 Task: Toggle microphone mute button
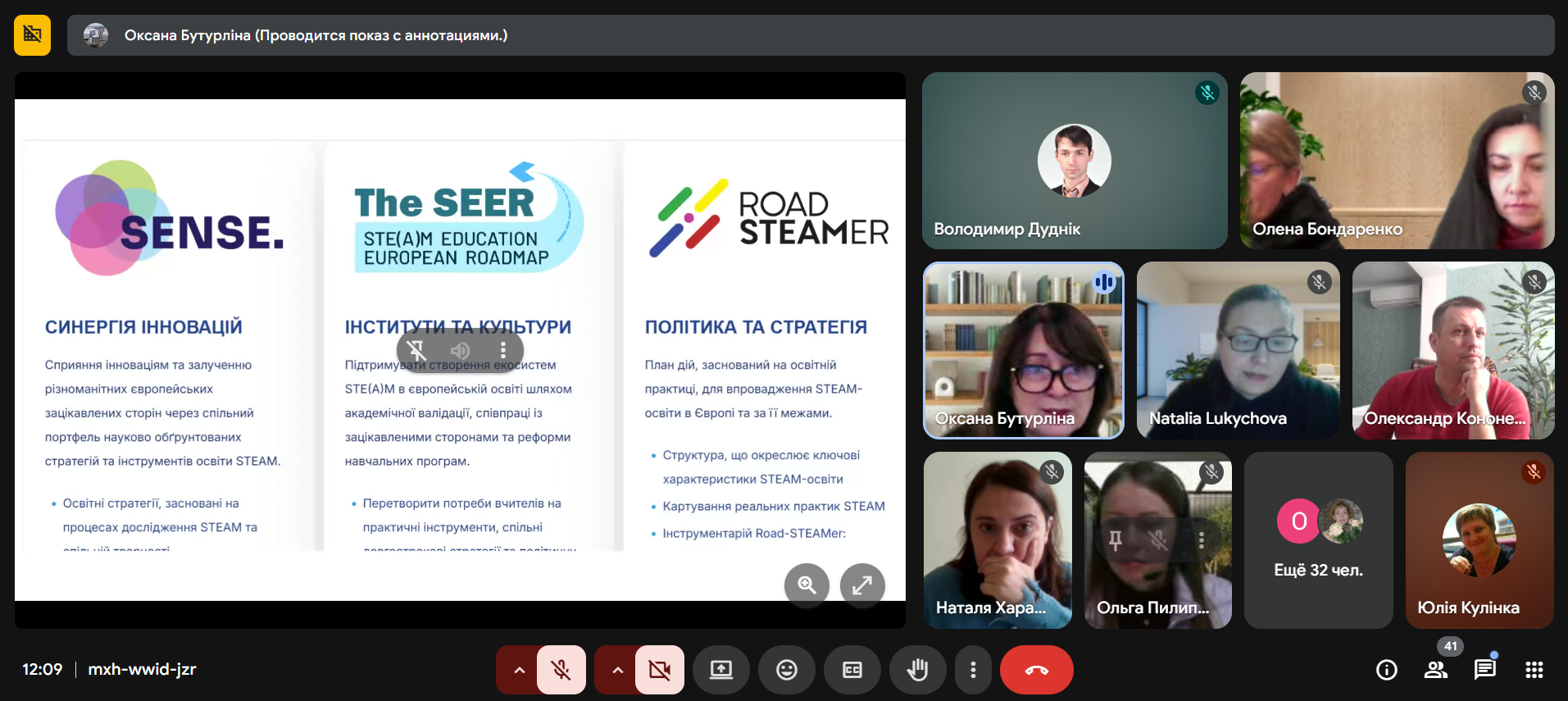[561, 670]
